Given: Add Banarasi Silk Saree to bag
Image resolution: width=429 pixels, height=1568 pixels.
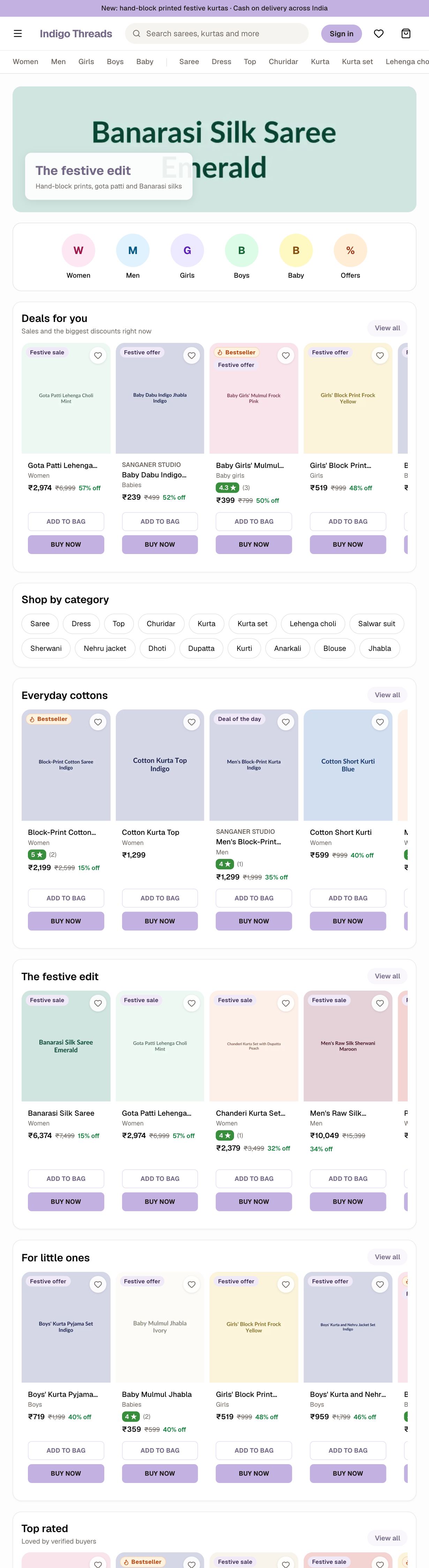Looking at the screenshot, I should [x=66, y=1179].
